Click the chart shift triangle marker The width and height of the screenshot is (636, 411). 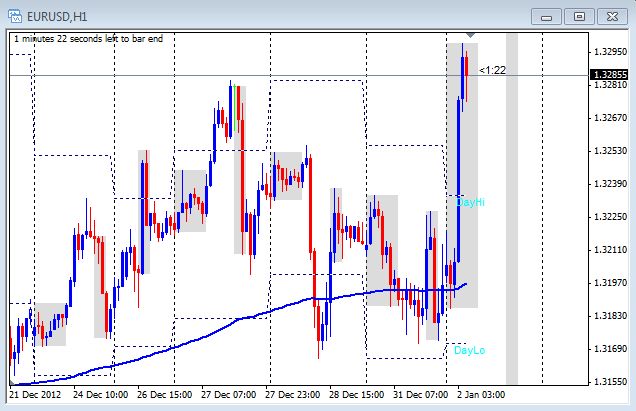coord(470,36)
